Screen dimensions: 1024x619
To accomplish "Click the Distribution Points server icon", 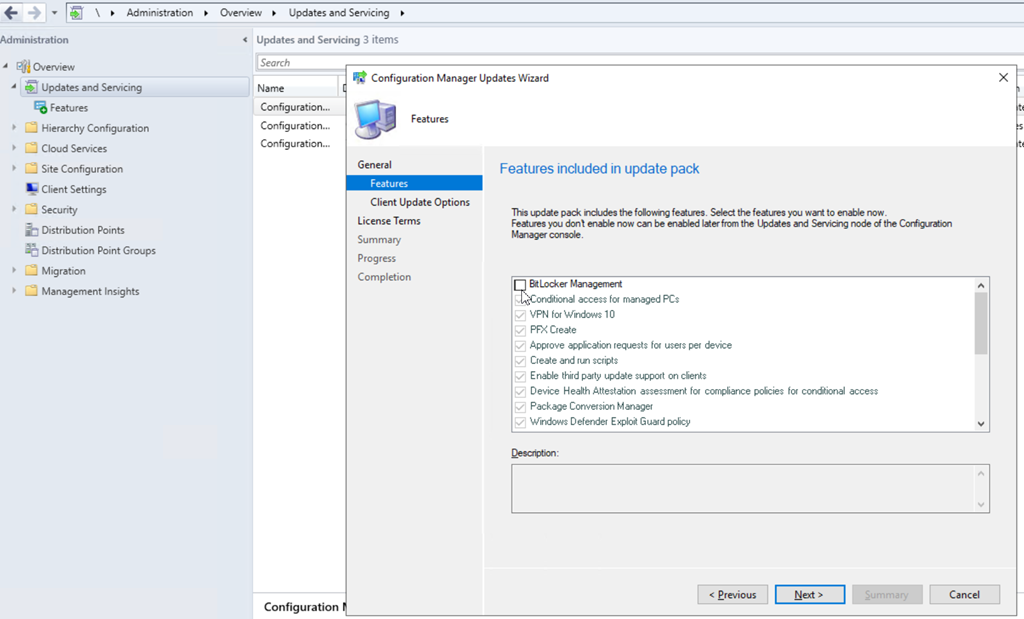I will 31,229.
